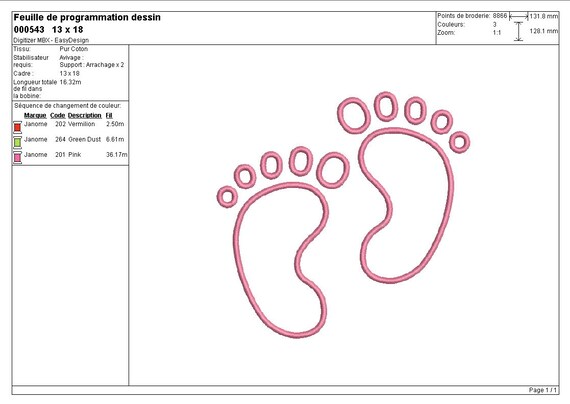
Task: Select the Fil column header
Action: [109, 115]
